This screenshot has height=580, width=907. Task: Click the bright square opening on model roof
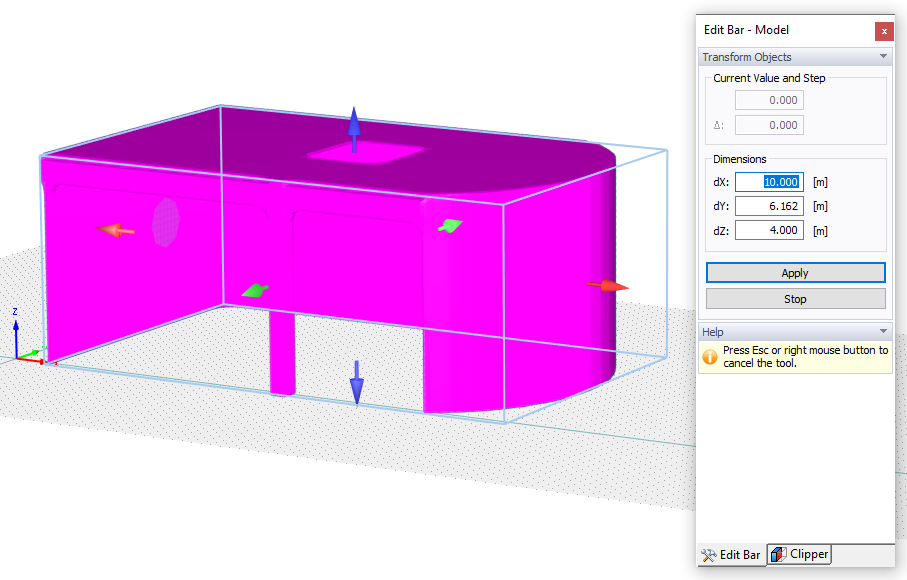(x=366, y=153)
